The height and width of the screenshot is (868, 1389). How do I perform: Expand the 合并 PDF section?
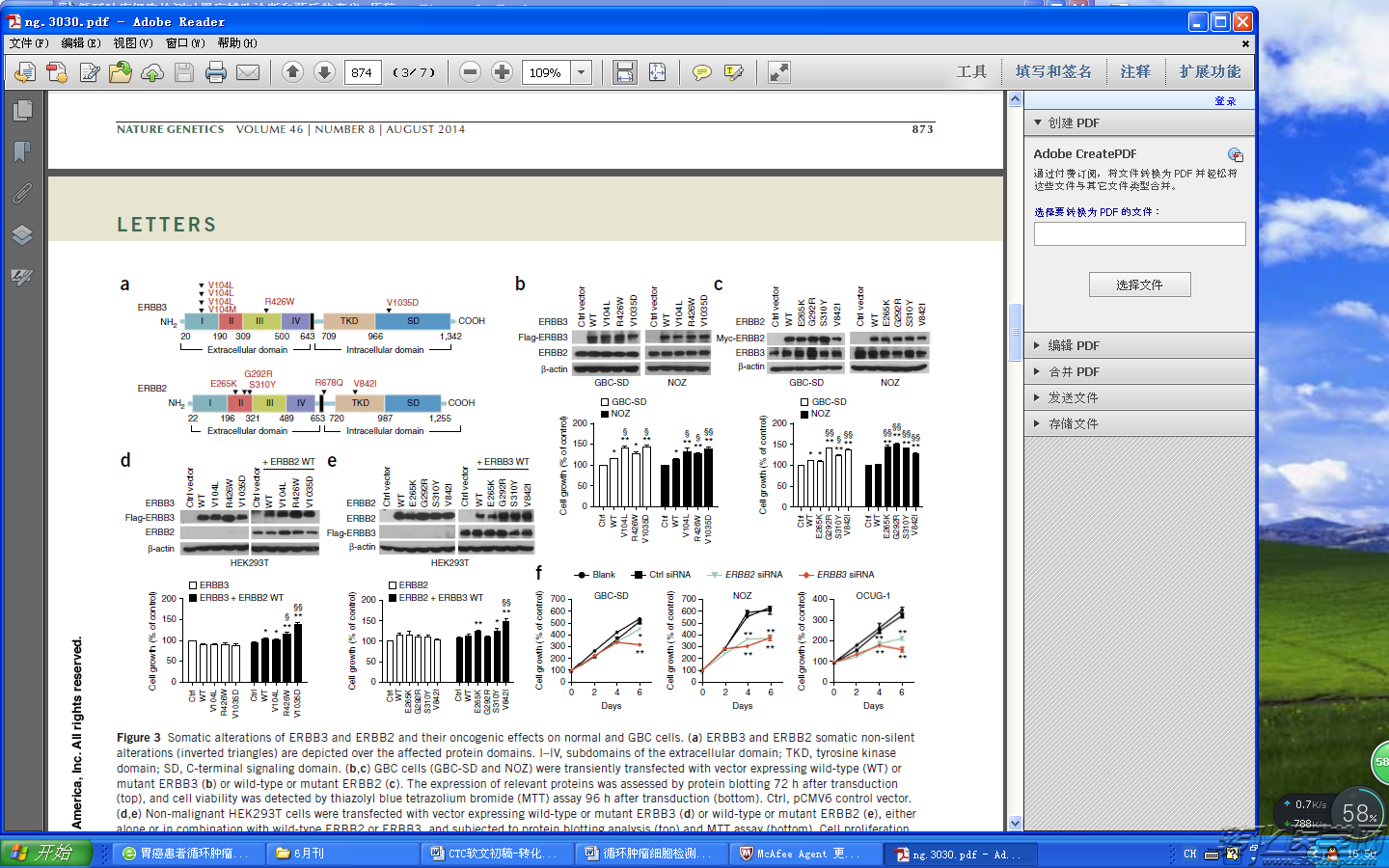[x=1139, y=371]
